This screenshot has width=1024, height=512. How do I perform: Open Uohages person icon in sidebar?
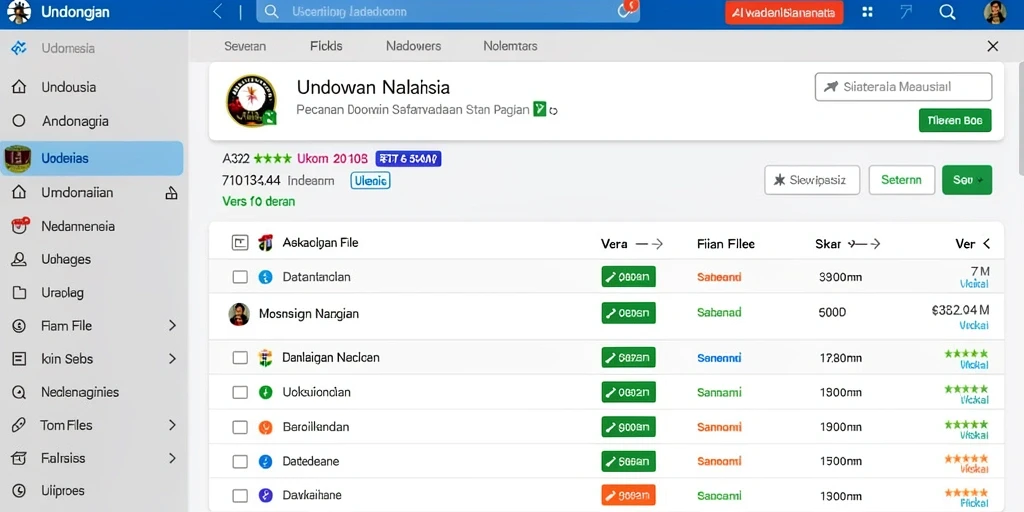(20, 259)
